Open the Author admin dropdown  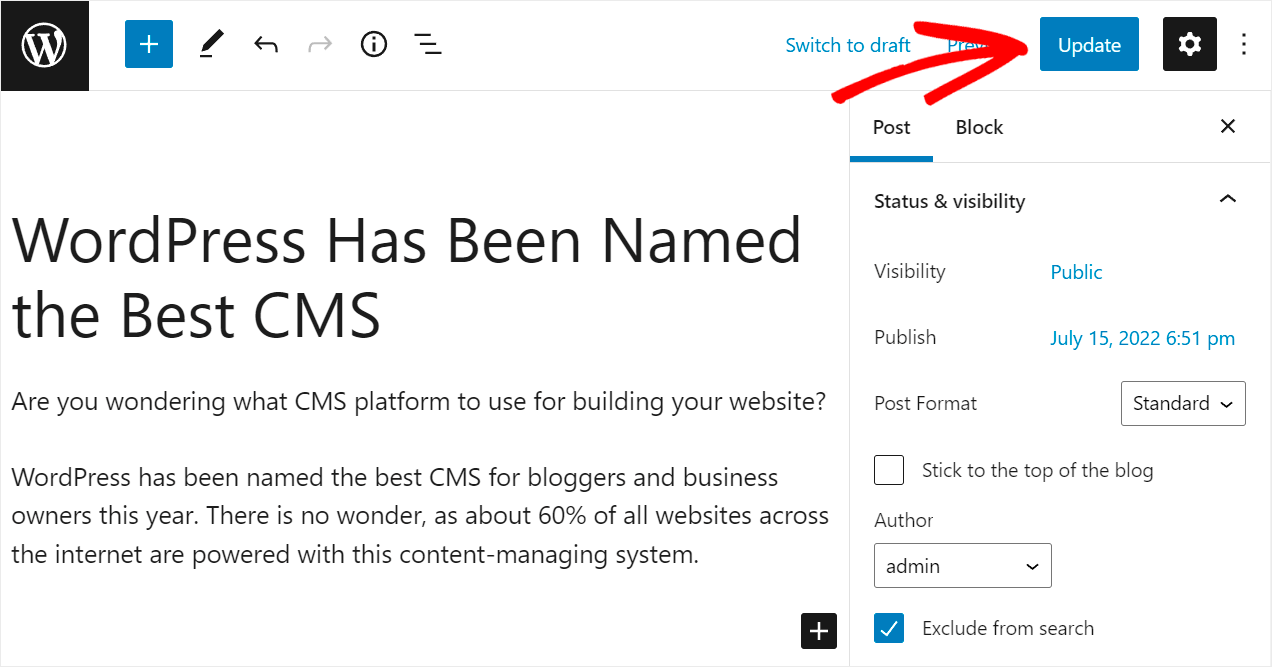(x=962, y=565)
